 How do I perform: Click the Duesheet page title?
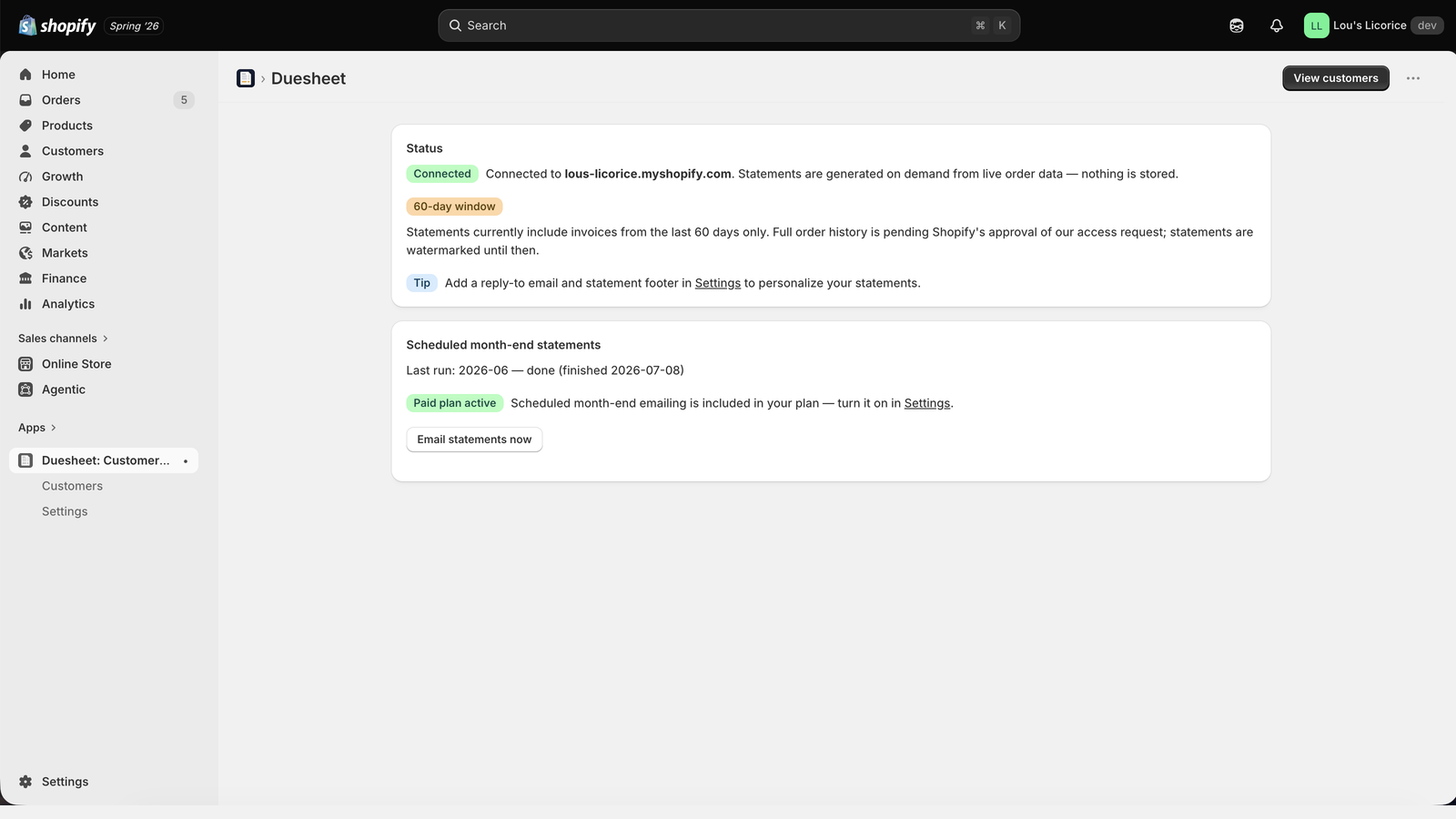[308, 78]
